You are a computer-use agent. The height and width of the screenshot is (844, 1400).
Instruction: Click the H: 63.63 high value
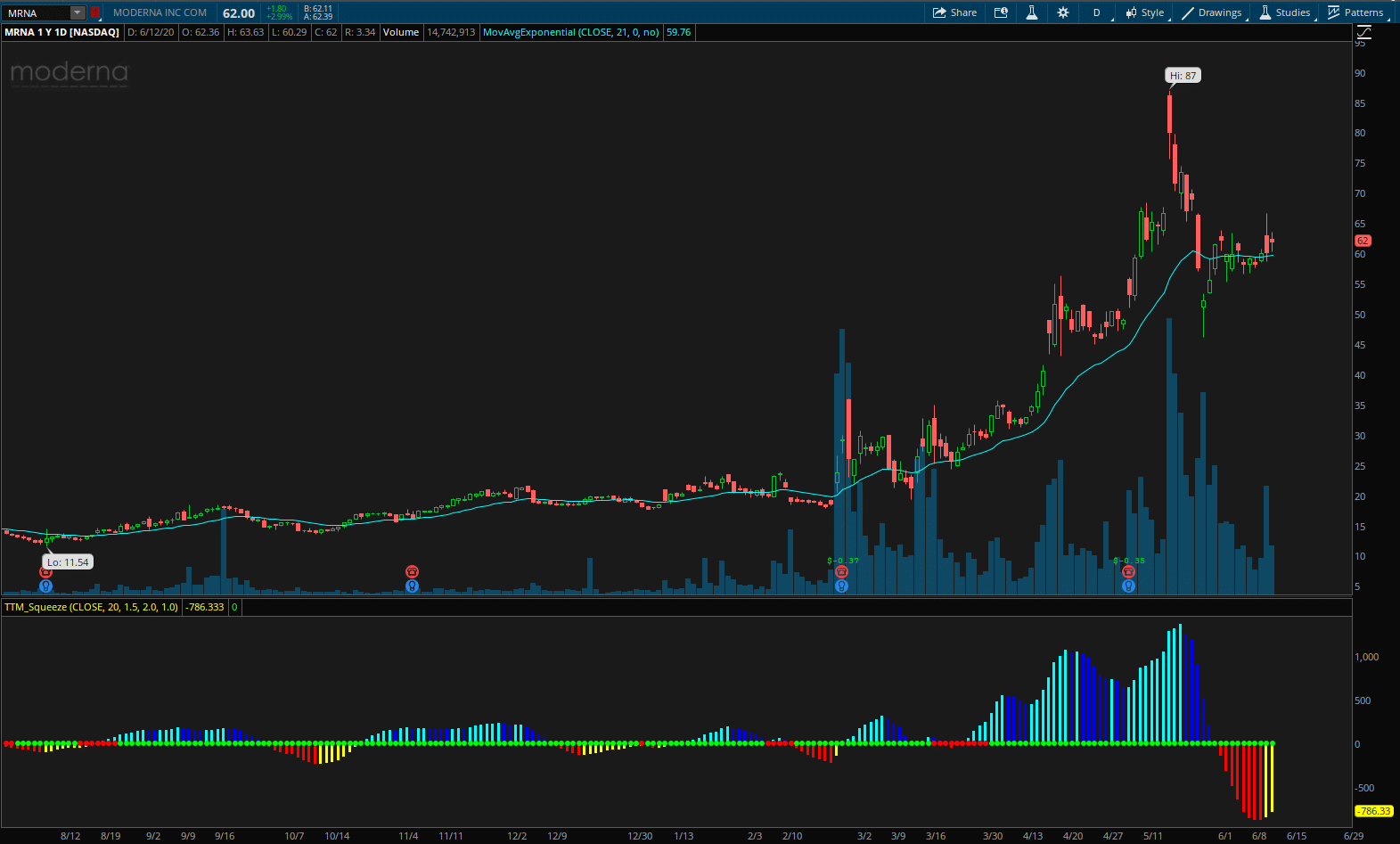[x=246, y=32]
